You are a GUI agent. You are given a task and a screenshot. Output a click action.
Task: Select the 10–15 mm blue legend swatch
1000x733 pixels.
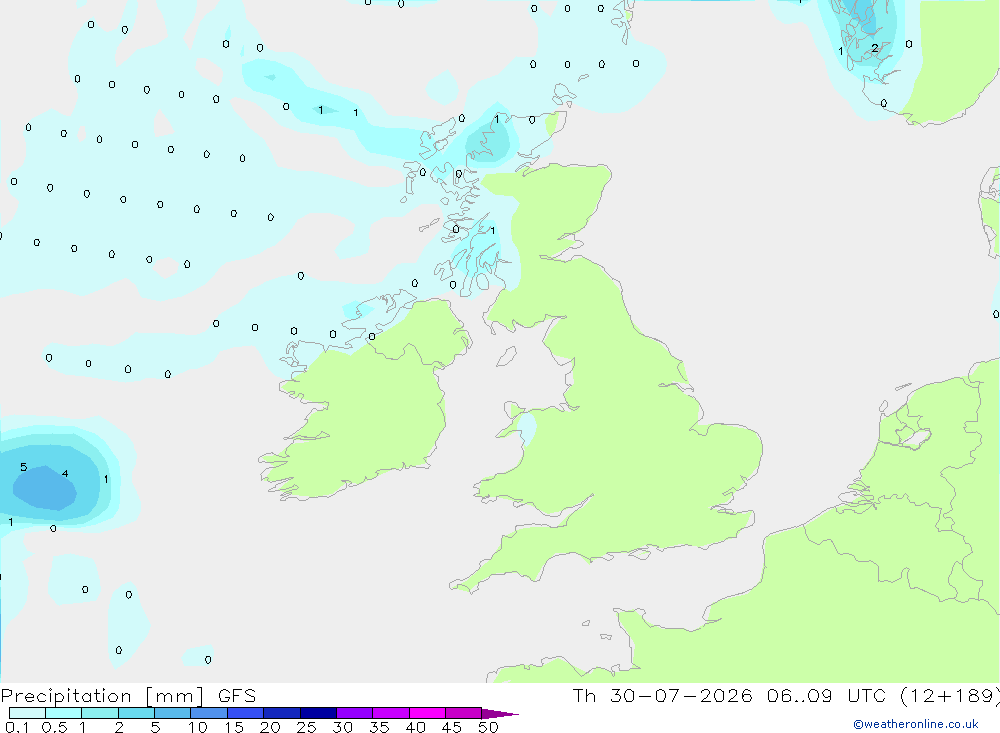pyautogui.click(x=209, y=713)
